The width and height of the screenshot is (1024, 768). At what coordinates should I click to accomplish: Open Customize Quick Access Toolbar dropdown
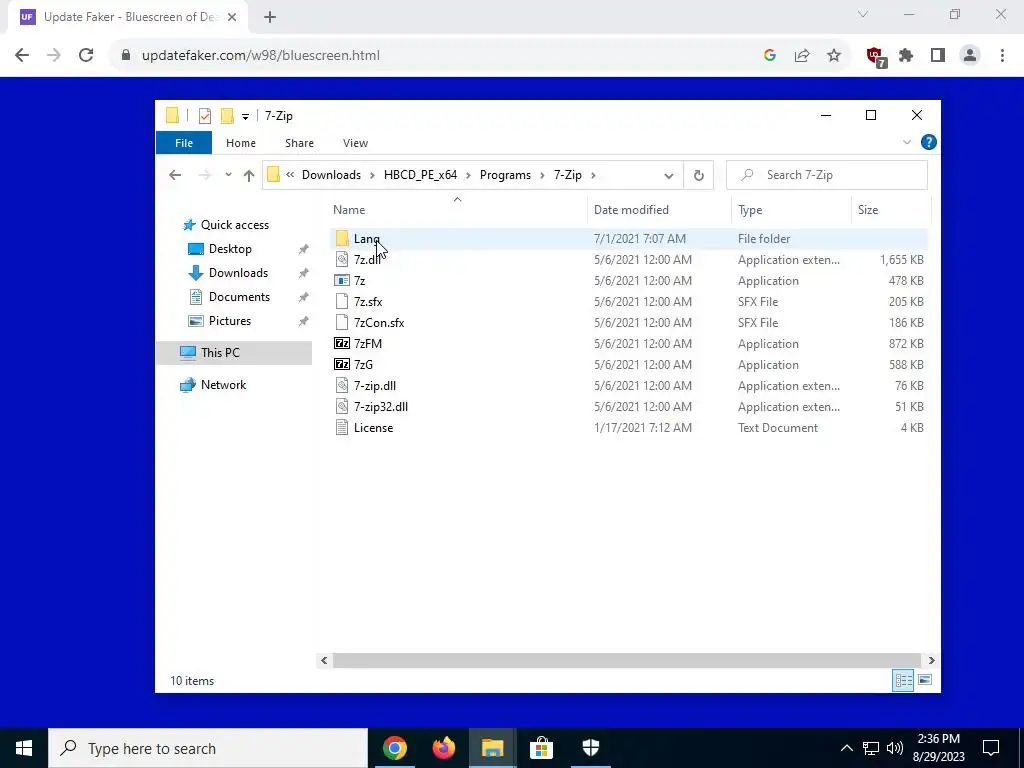click(x=245, y=116)
